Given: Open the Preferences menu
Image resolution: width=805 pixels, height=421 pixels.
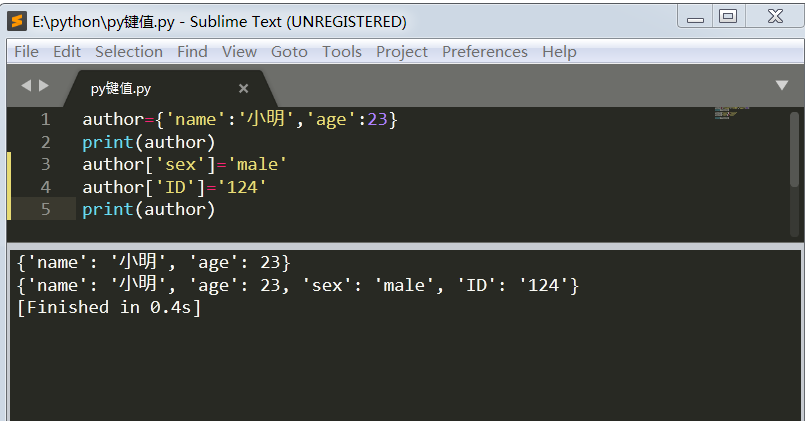Looking at the screenshot, I should (485, 52).
